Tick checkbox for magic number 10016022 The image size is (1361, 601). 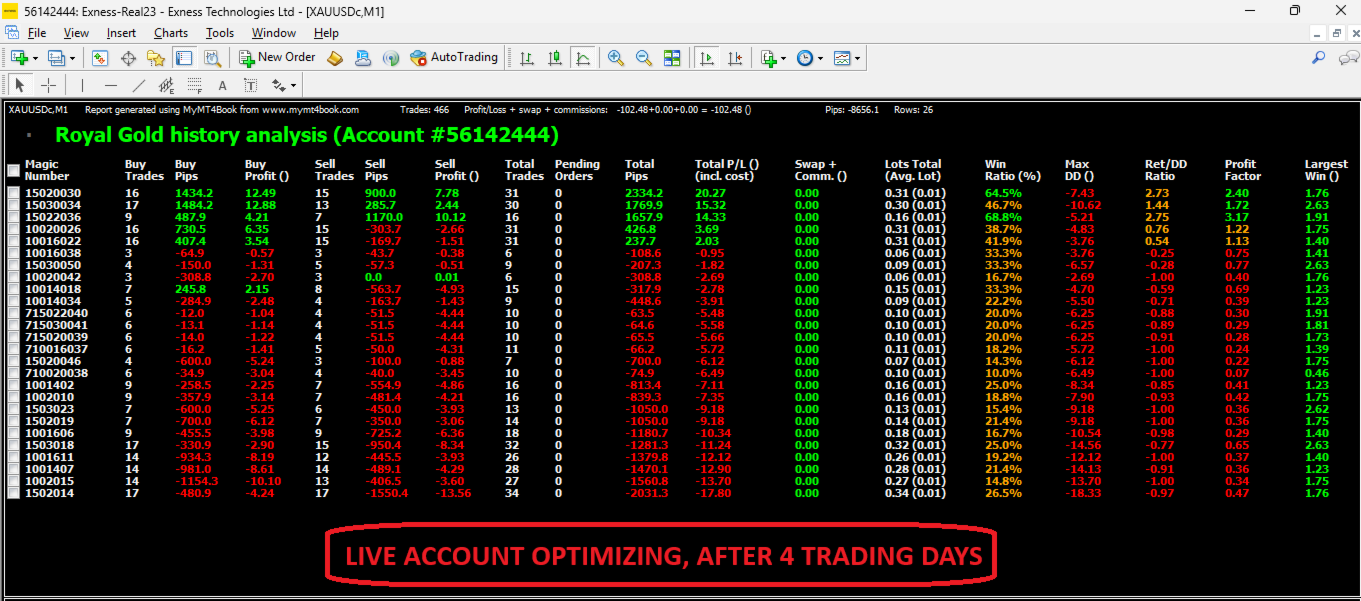click(x=13, y=241)
